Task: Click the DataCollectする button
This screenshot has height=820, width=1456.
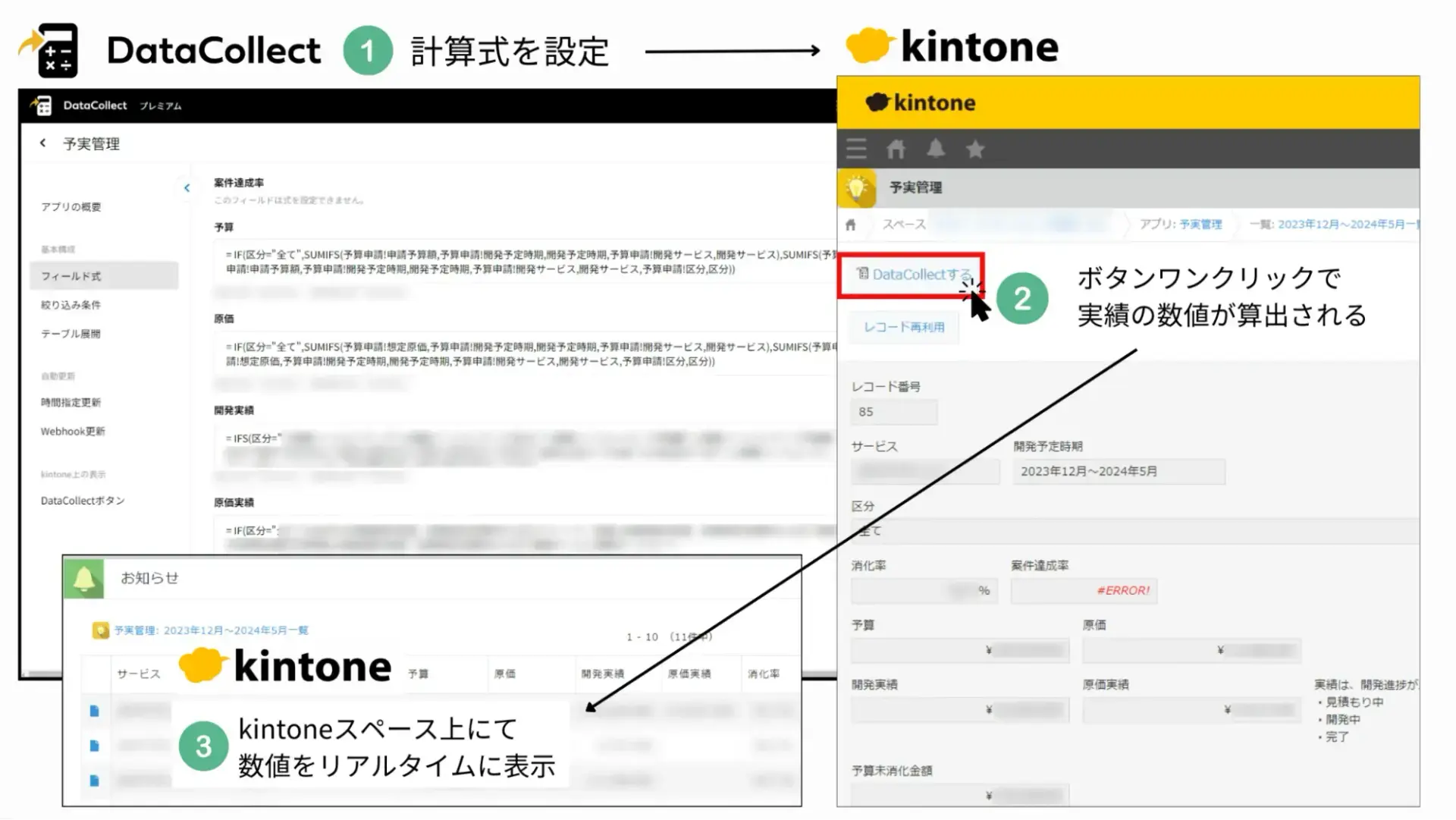Action: pos(912,275)
